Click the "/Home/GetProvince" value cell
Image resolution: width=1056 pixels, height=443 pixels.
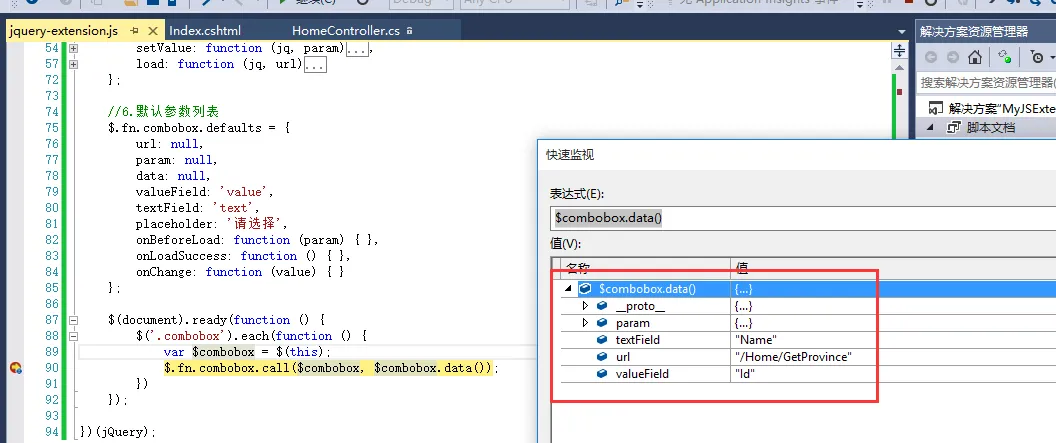point(793,357)
